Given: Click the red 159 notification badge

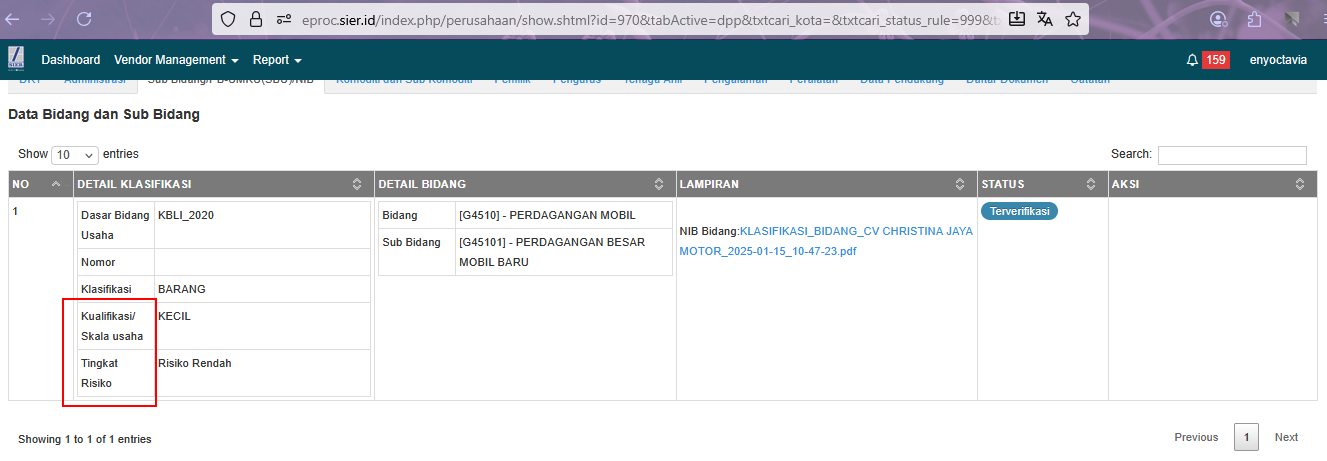Looking at the screenshot, I should (x=1216, y=60).
